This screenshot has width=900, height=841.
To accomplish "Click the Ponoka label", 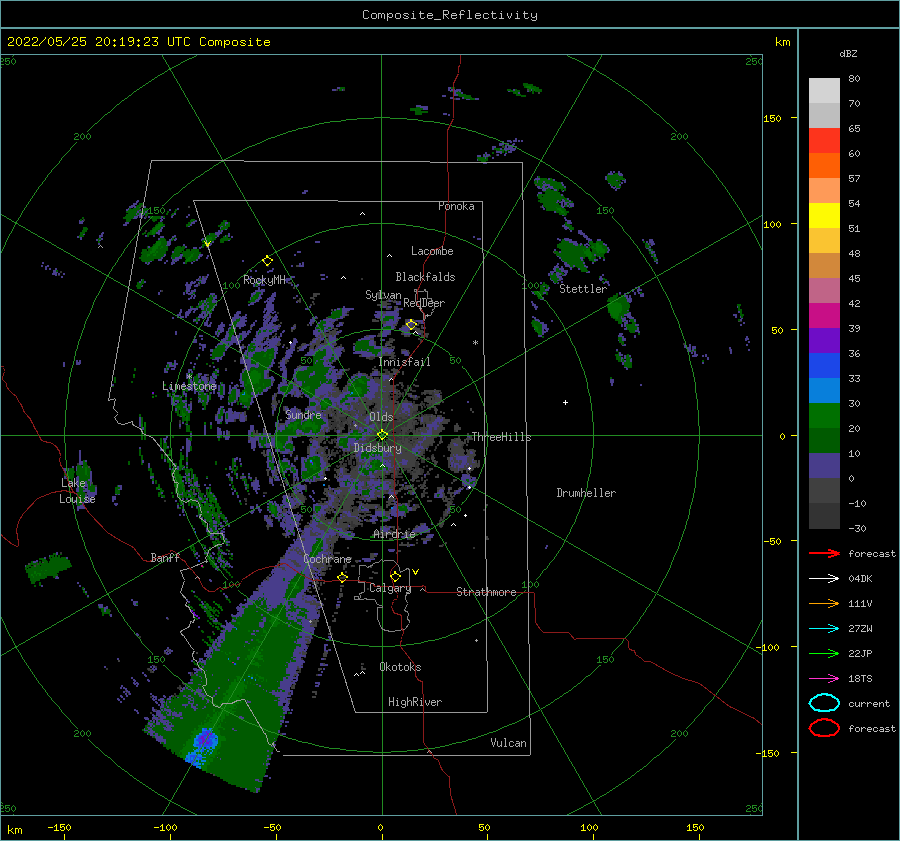I will 456,206.
